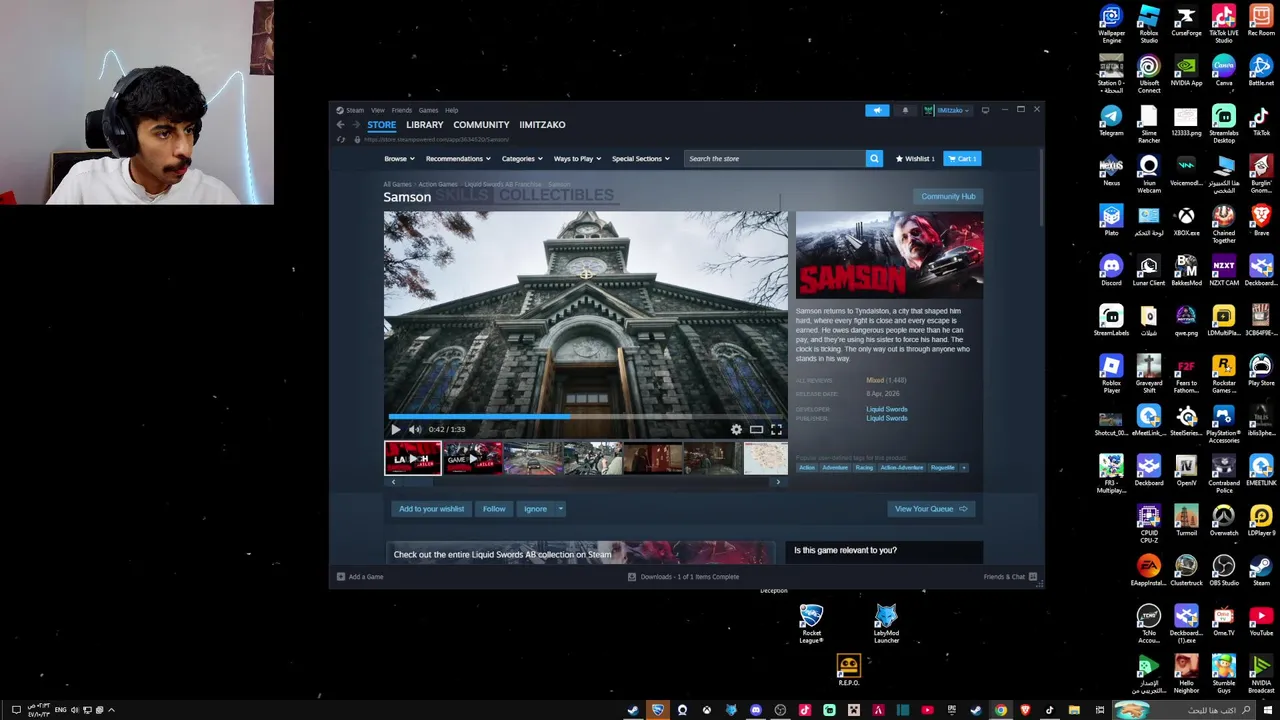1280x720 pixels.
Task: Open Steam notifications bell
Action: (x=905, y=110)
